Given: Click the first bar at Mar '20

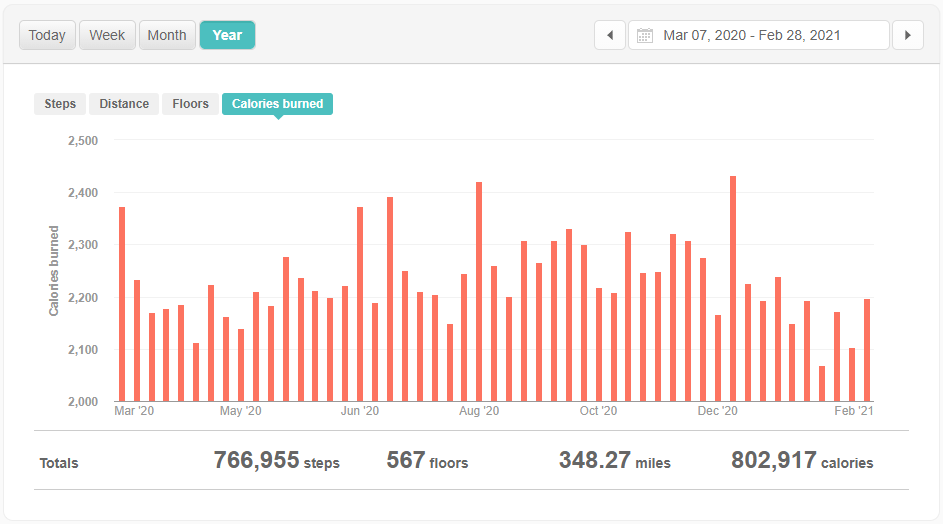Looking at the screenshot, I should [x=122, y=305].
